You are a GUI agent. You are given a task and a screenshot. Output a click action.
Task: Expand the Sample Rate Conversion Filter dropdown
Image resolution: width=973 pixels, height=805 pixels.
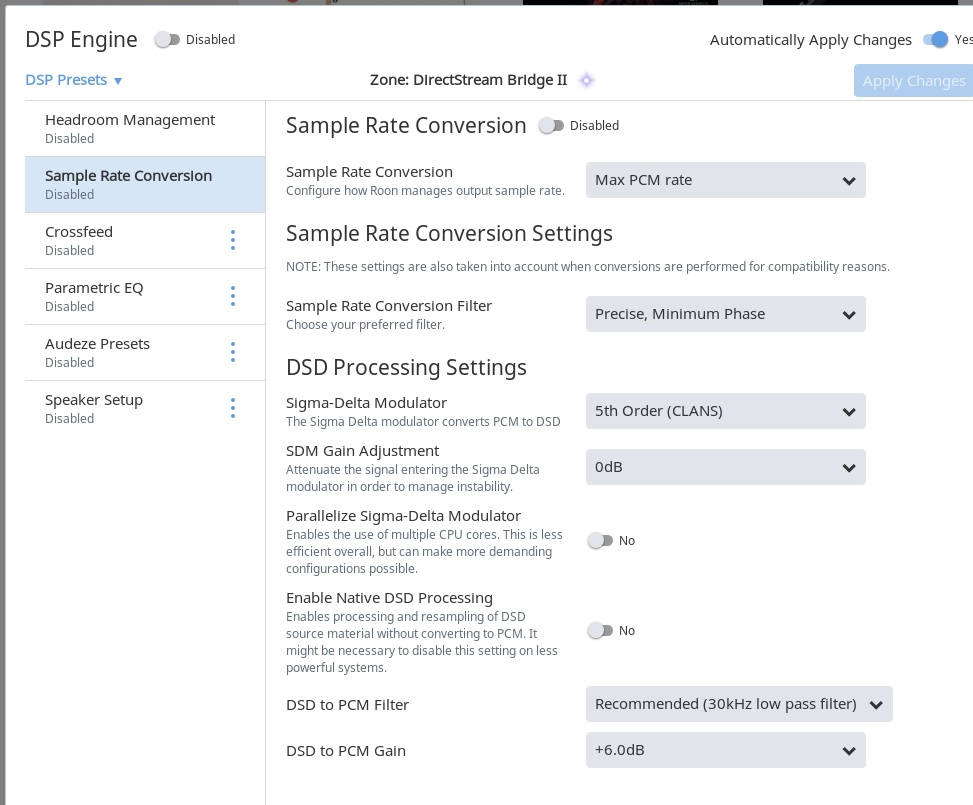[725, 314]
